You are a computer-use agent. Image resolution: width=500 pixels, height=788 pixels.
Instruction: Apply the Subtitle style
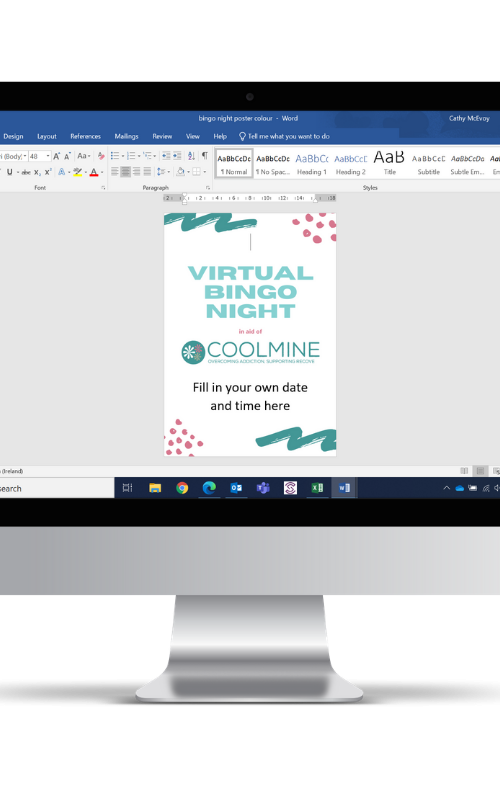429,164
